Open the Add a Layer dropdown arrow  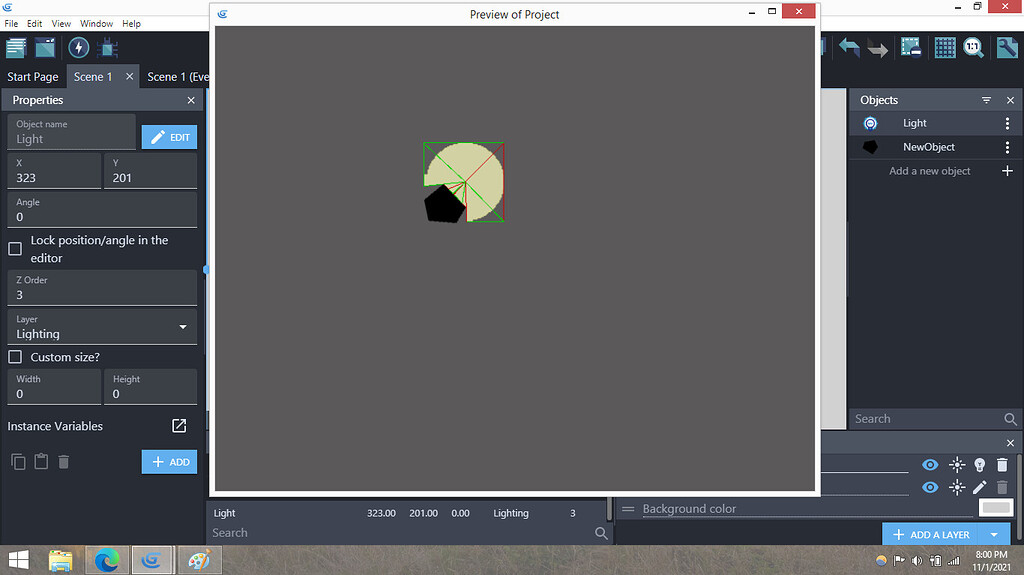pyautogui.click(x=994, y=534)
